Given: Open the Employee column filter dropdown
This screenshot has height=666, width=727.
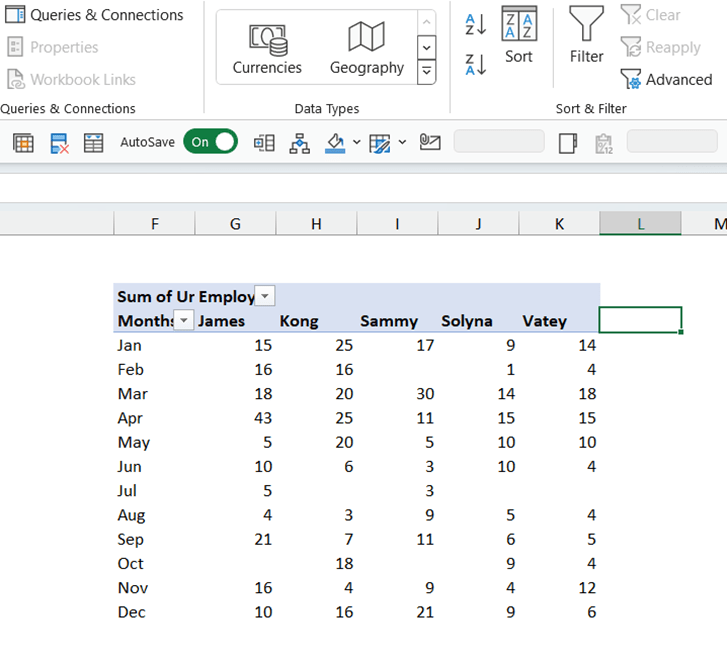Looking at the screenshot, I should pyautogui.click(x=264, y=296).
